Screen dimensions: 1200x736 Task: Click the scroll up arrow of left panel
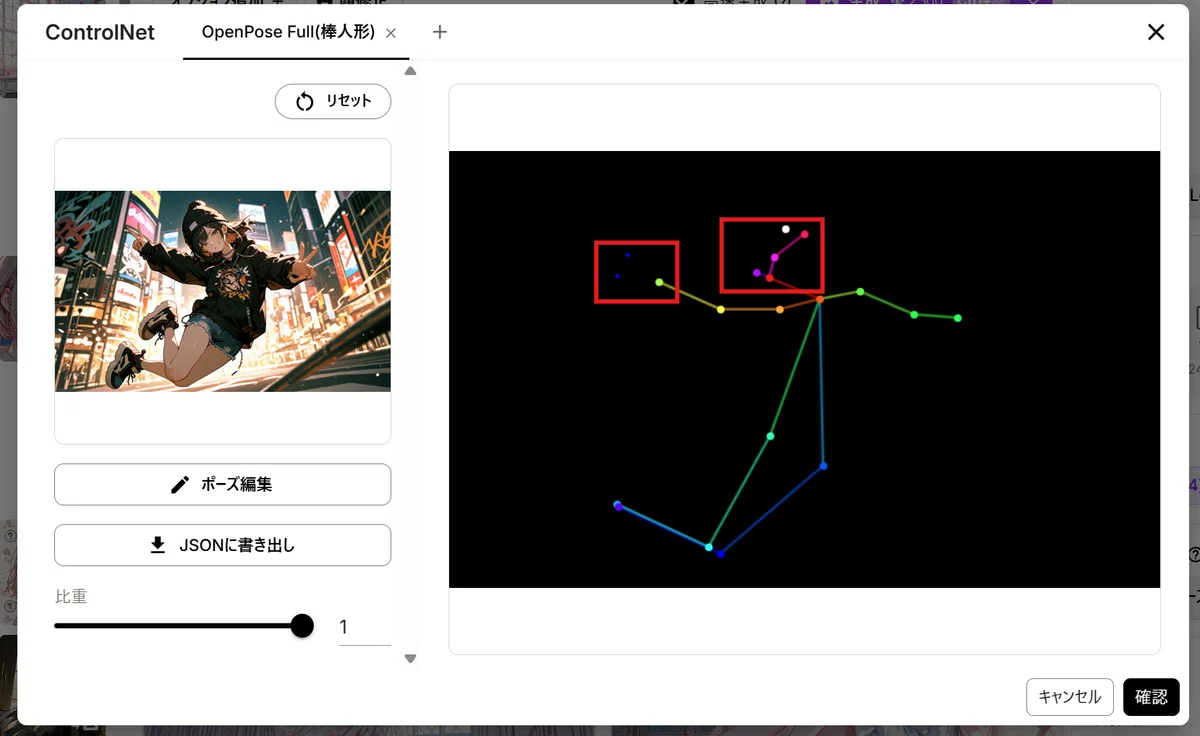point(410,71)
